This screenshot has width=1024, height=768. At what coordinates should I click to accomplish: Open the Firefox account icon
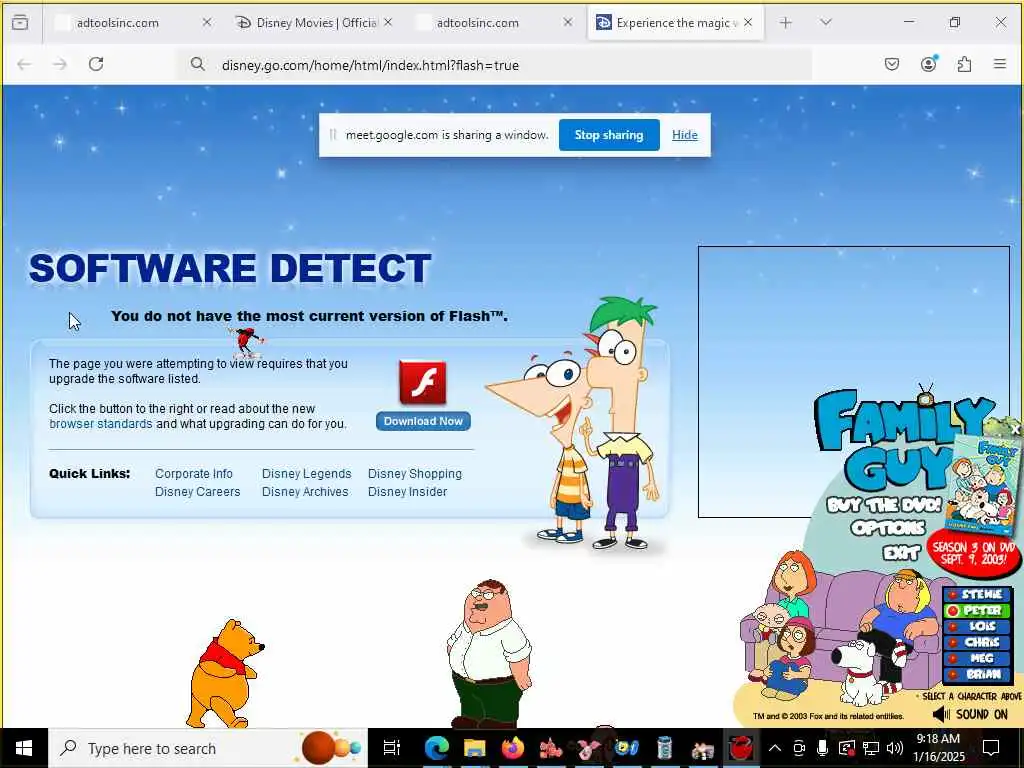coord(928,63)
